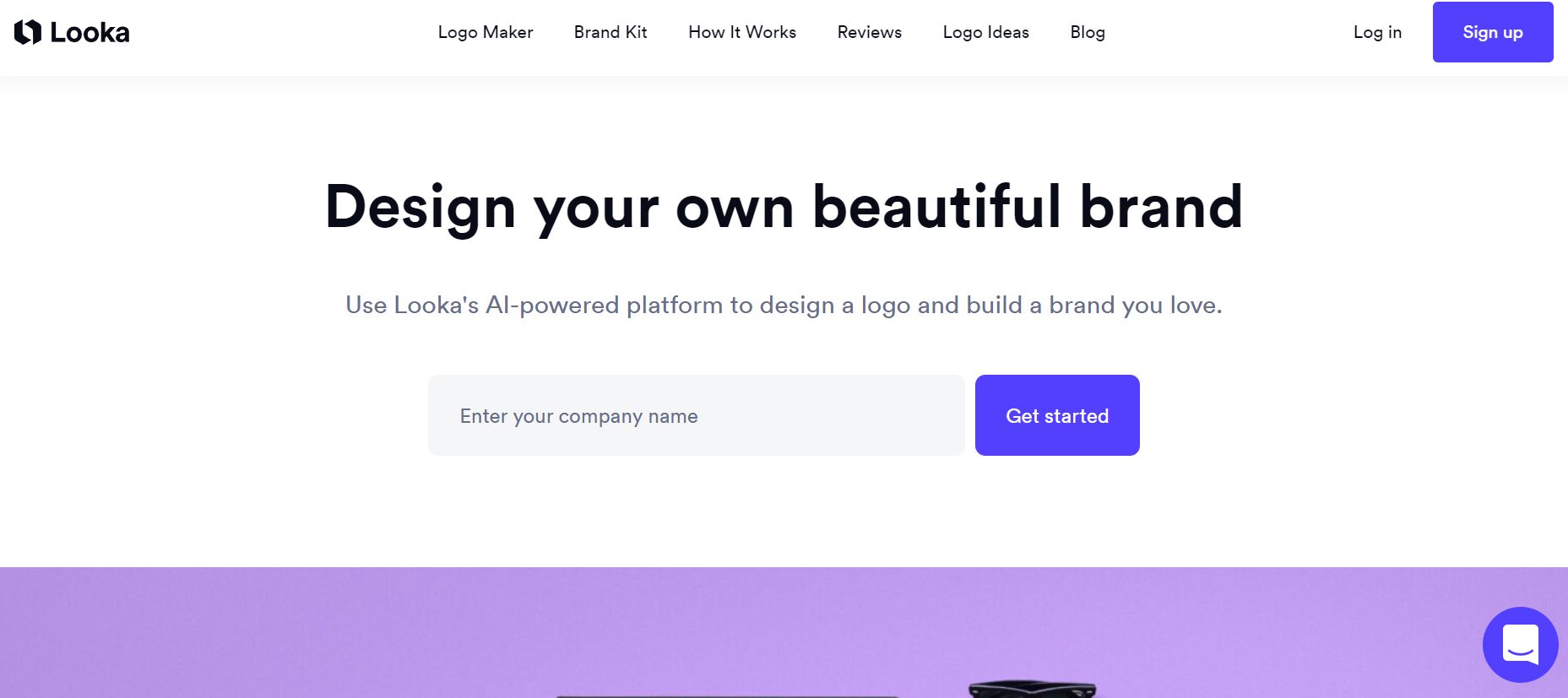Image resolution: width=1568 pixels, height=698 pixels.
Task: Click the Looka wordmark text
Action: [x=90, y=33]
